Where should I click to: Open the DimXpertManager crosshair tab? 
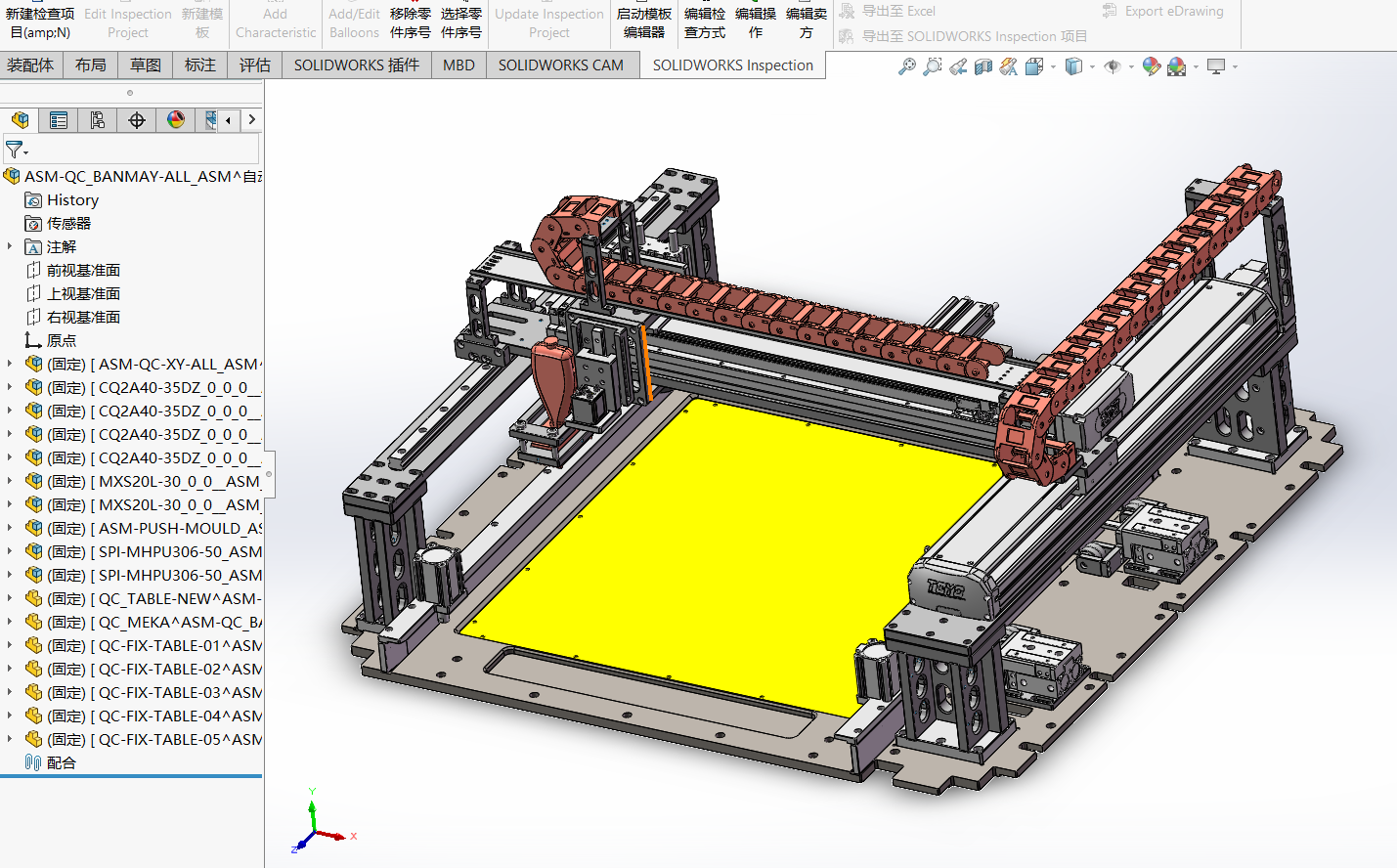click(x=137, y=120)
